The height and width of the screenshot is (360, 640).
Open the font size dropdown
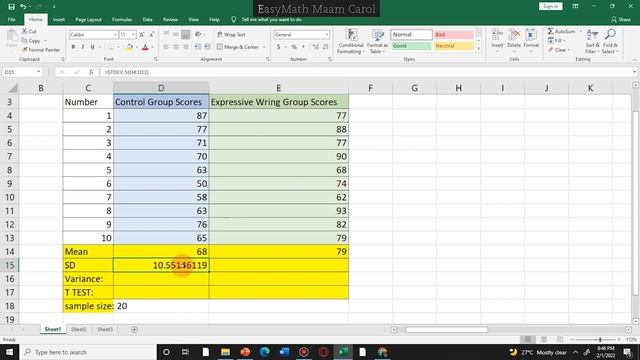pos(133,35)
